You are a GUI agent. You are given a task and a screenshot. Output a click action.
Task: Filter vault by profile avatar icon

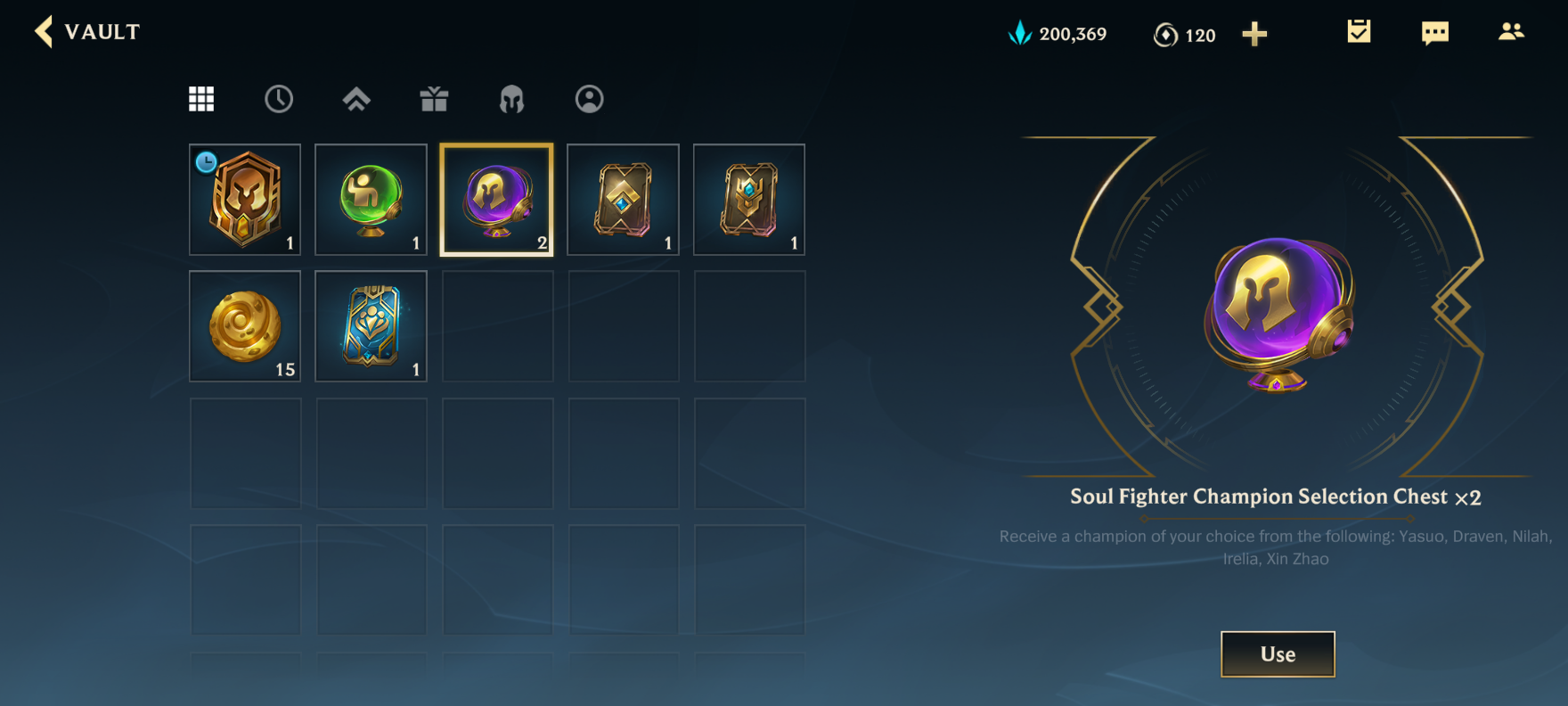click(589, 99)
